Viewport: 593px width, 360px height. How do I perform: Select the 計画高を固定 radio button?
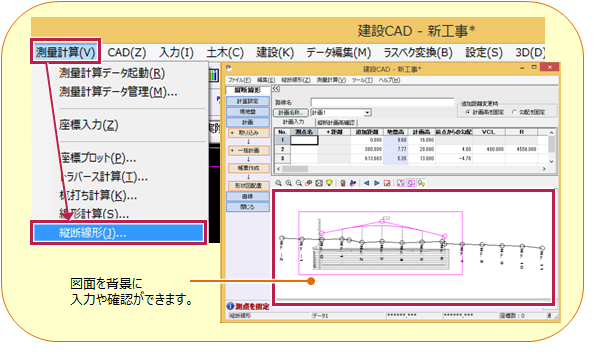point(468,112)
